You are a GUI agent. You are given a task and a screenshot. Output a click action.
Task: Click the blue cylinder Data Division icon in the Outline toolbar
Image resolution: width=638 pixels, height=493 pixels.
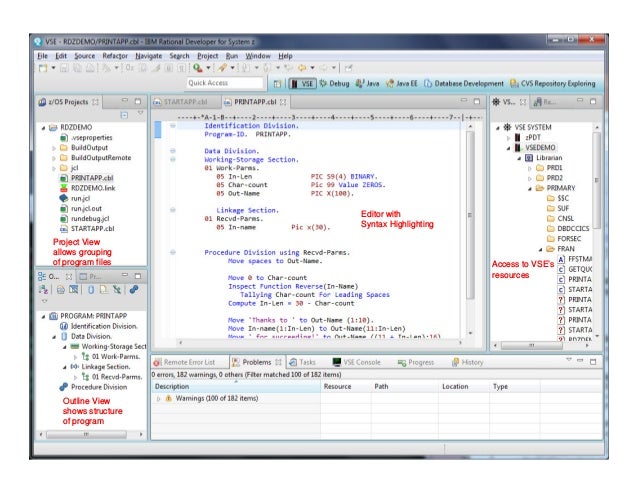pos(91,290)
